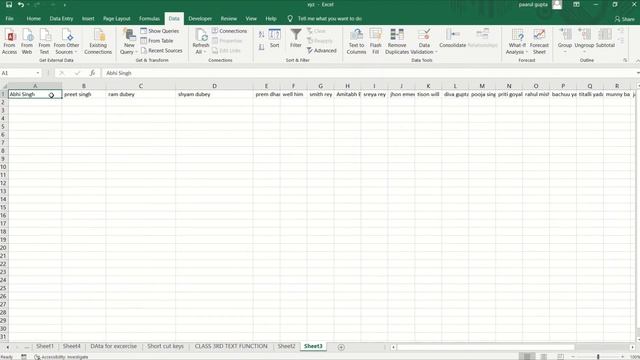Expand the Name Box dropdown arrow
The image size is (640, 360).
38,73
